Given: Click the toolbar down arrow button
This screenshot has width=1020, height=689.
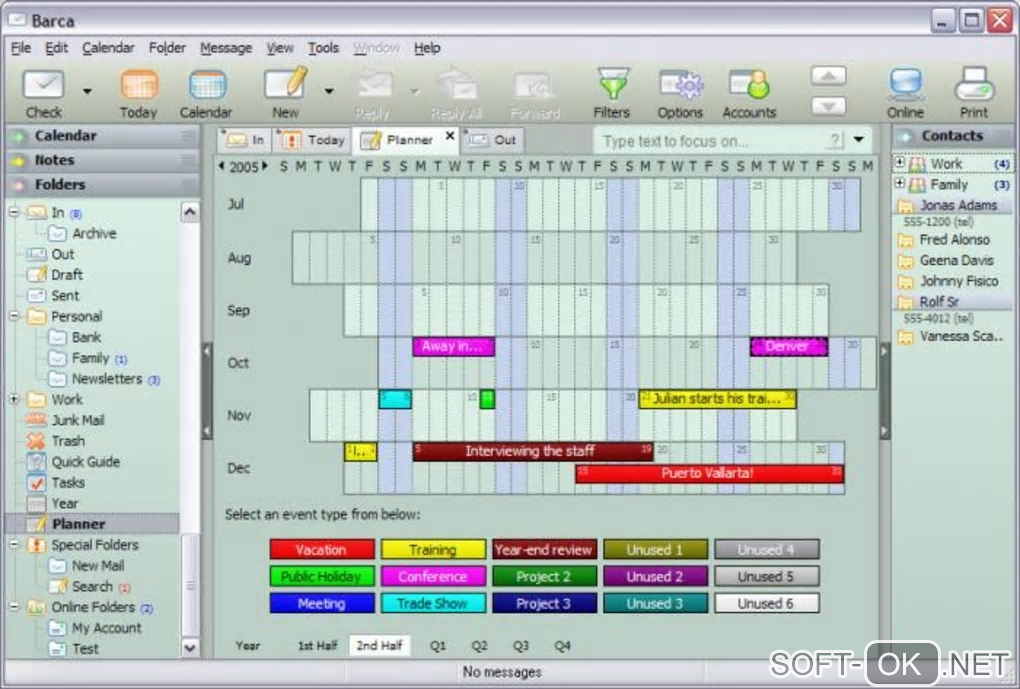Looking at the screenshot, I should coord(828,105).
